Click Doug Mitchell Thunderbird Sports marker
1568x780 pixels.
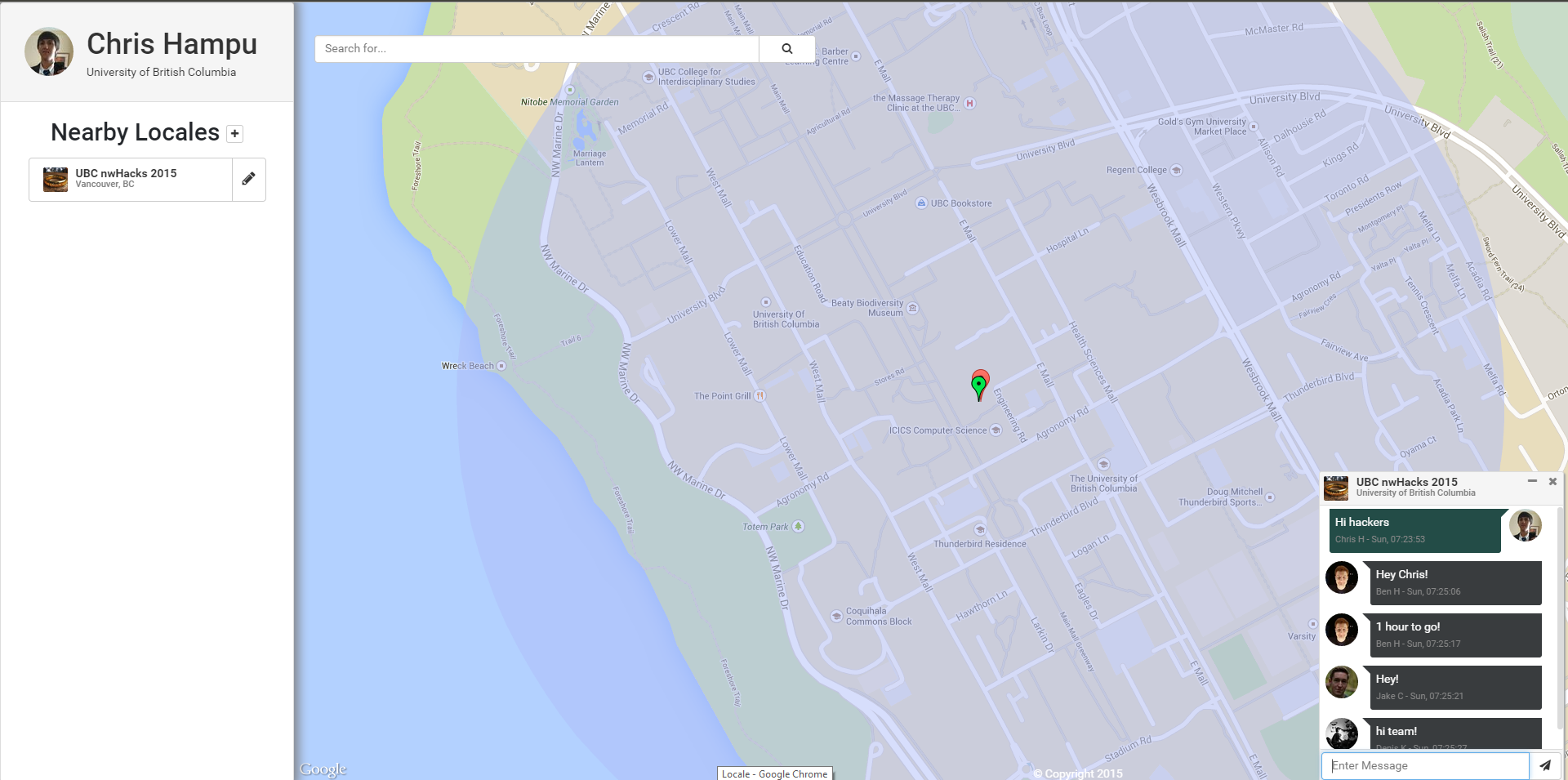coord(1270,497)
